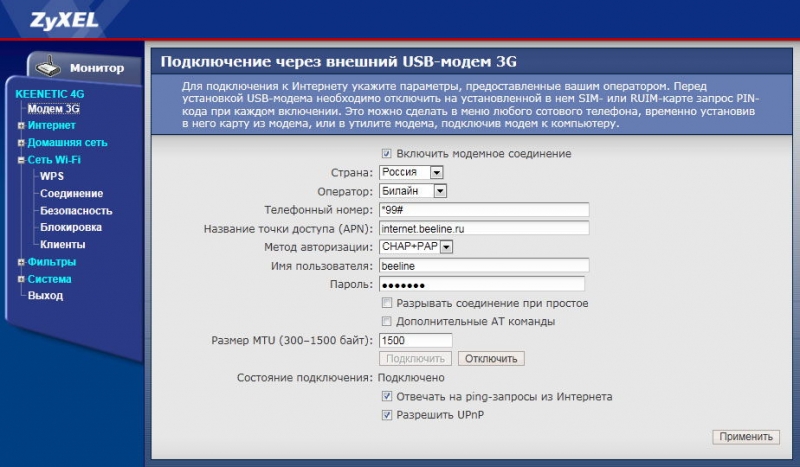Open Система section link

click(49, 279)
